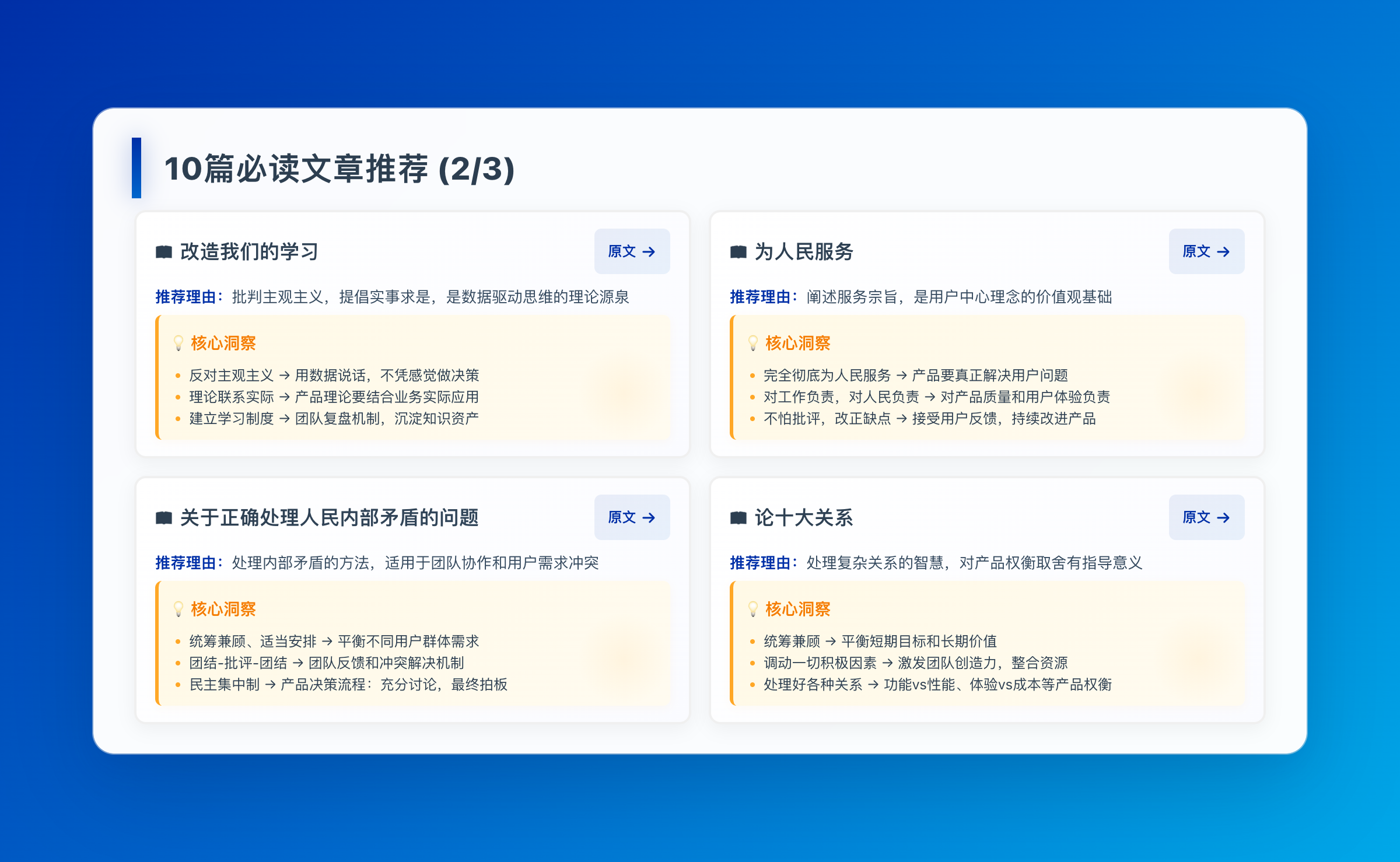Click lightbulb icon in 内部矛盾 card
The height and width of the screenshot is (862, 1400).
tap(178, 609)
